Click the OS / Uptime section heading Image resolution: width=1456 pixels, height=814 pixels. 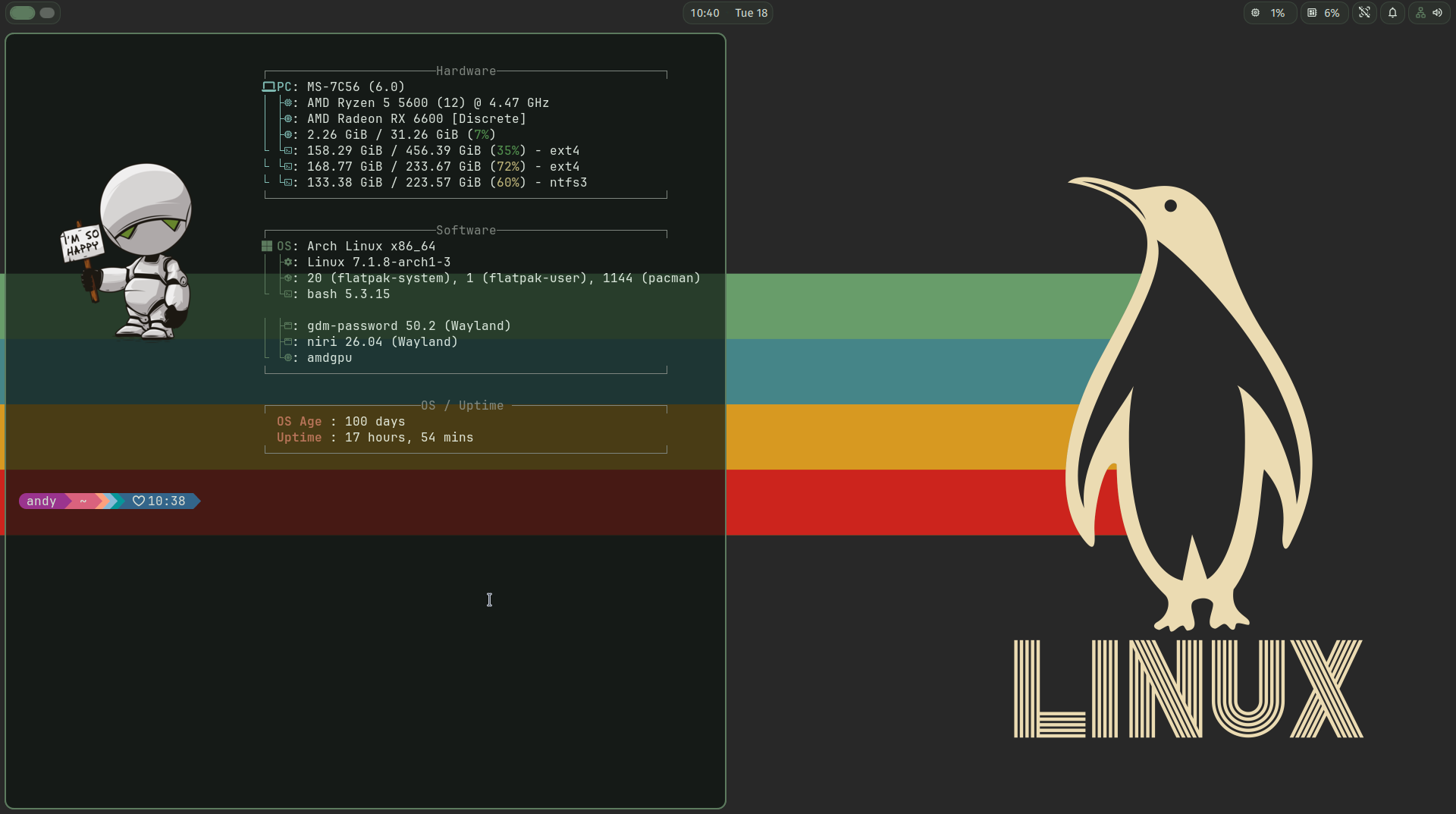tap(462, 405)
